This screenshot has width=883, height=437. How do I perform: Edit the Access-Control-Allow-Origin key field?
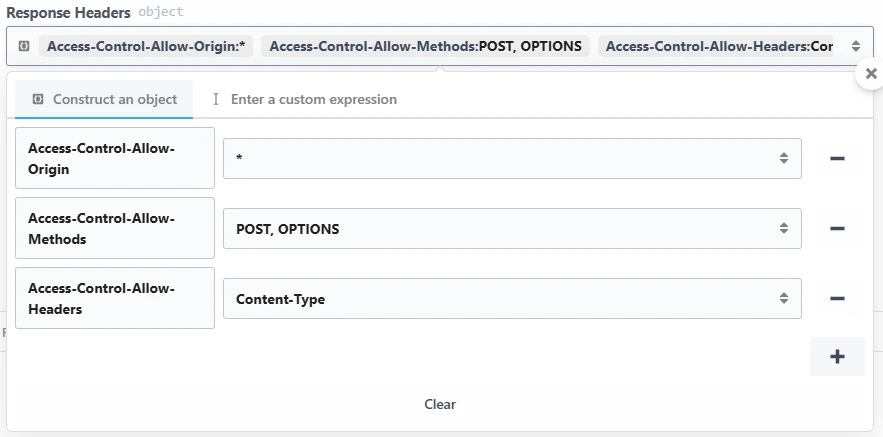pyautogui.click(x=114, y=158)
